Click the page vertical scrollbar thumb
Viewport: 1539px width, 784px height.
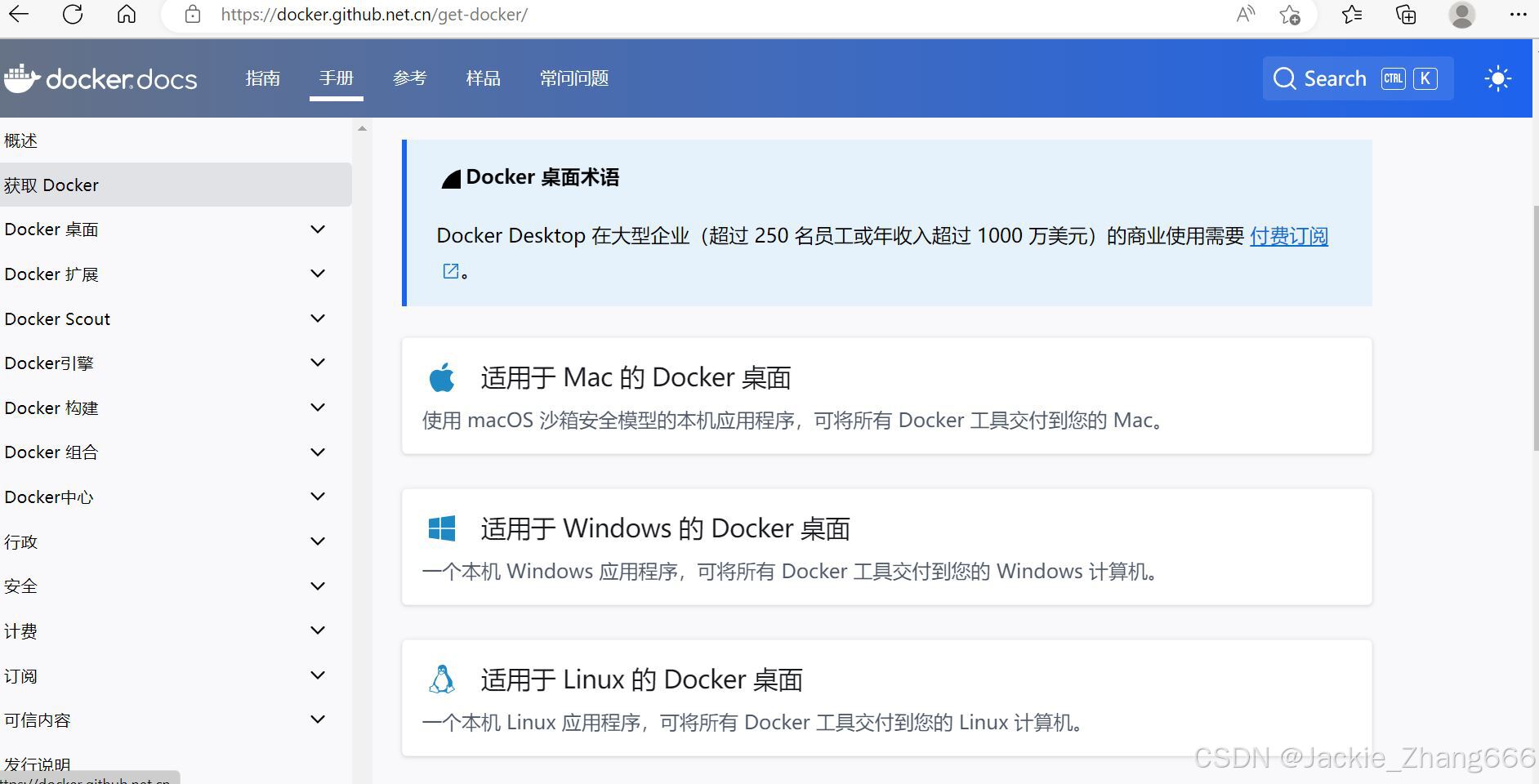[x=1536, y=327]
